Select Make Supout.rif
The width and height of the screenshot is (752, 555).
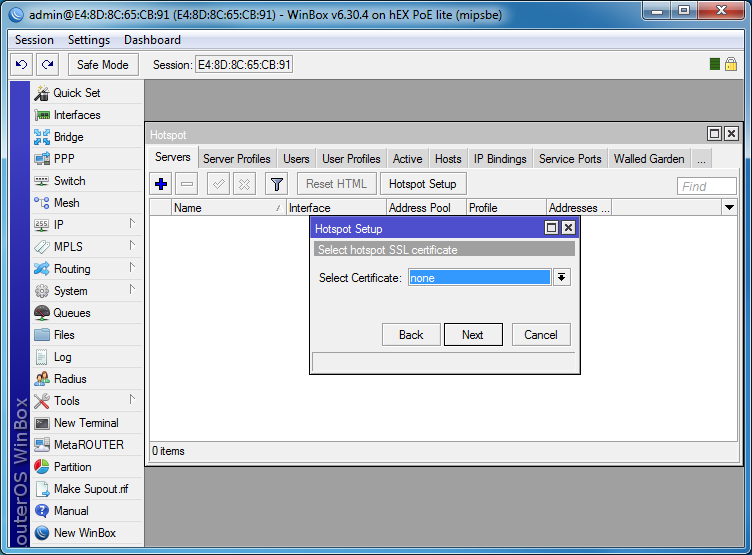tap(87, 489)
